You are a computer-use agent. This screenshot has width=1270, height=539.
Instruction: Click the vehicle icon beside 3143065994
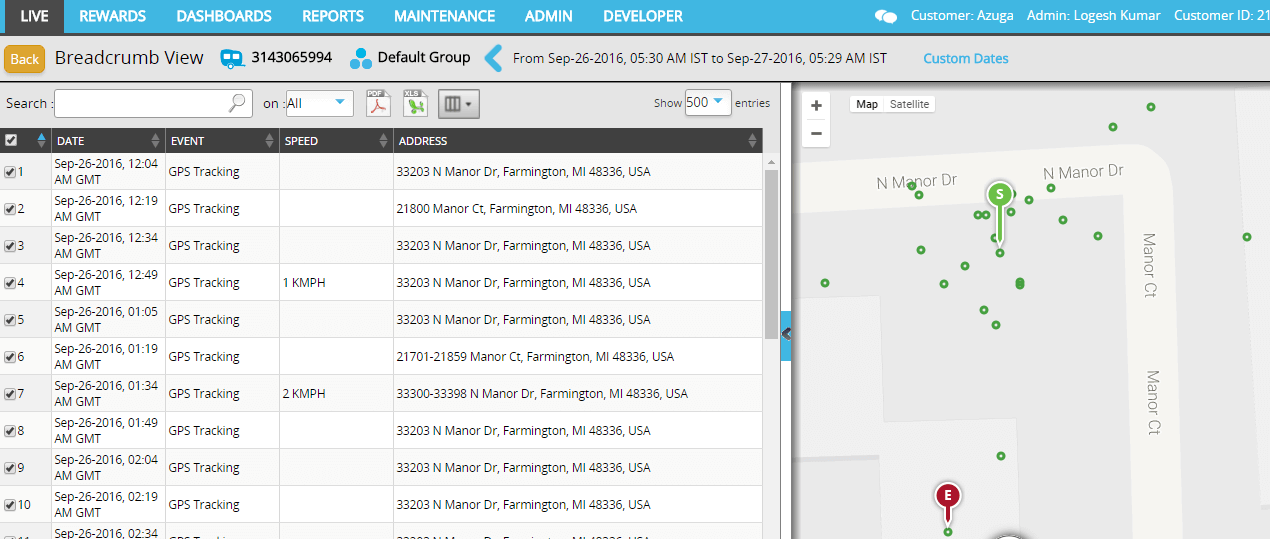click(x=233, y=59)
